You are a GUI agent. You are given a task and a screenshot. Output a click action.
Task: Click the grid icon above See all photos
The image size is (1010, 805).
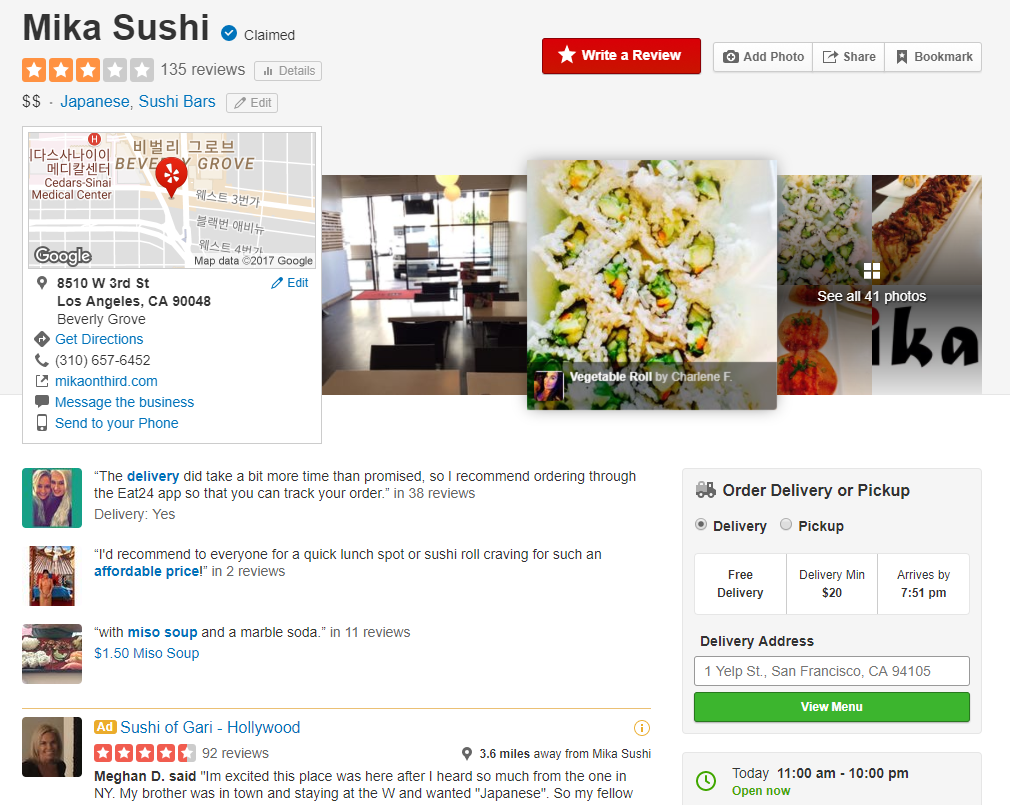point(872,270)
